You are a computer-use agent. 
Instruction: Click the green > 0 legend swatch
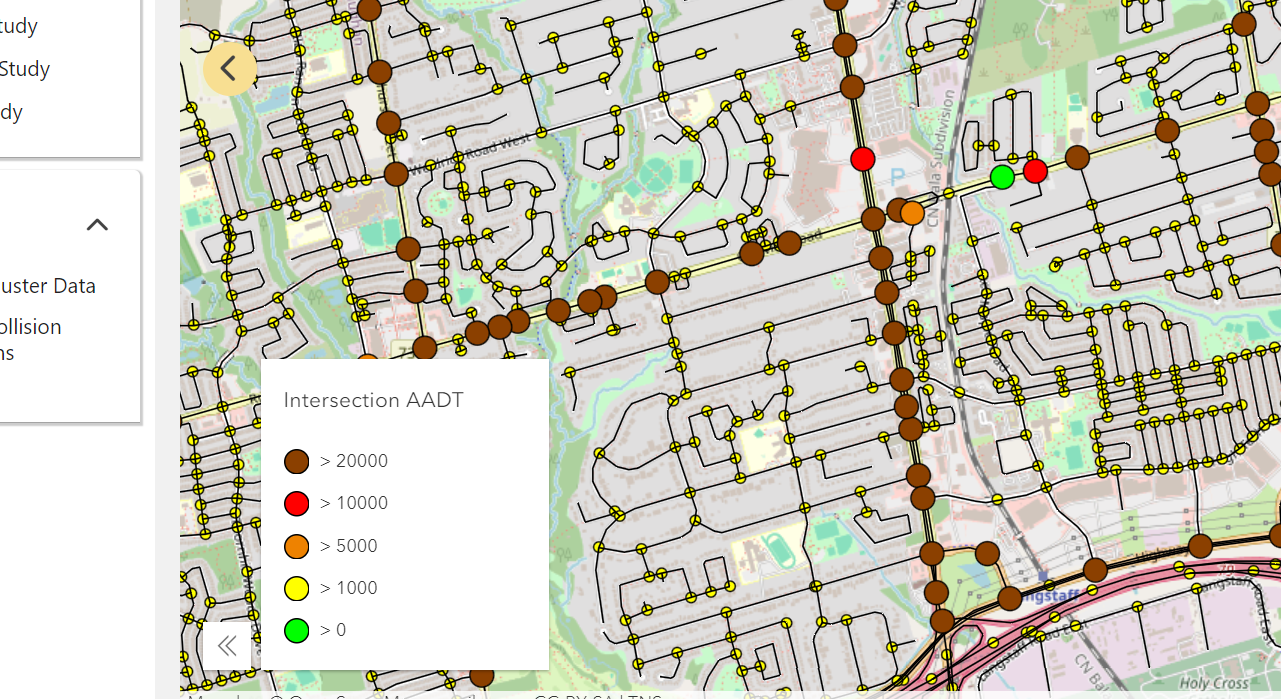coord(296,630)
